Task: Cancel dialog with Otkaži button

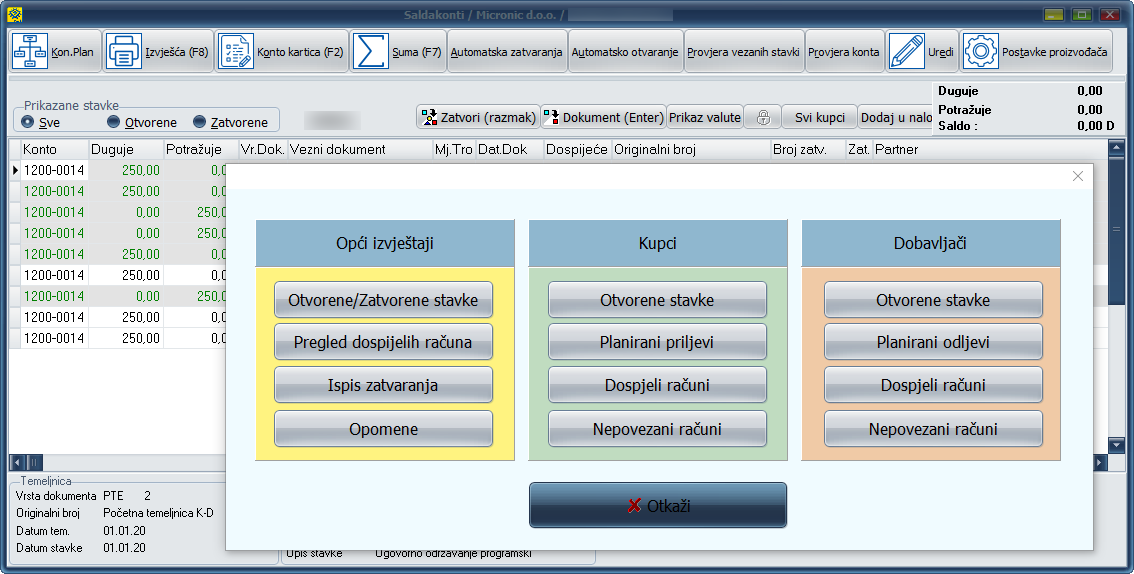Action: pos(657,505)
